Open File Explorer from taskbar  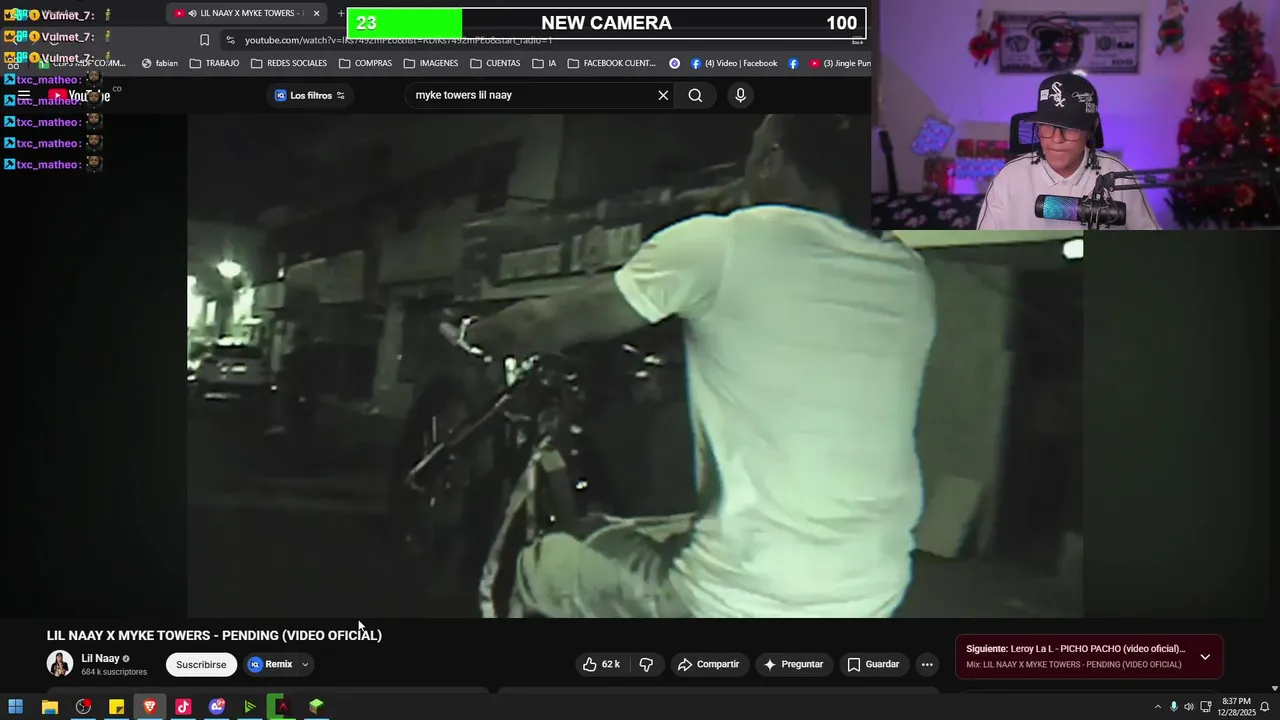49,707
